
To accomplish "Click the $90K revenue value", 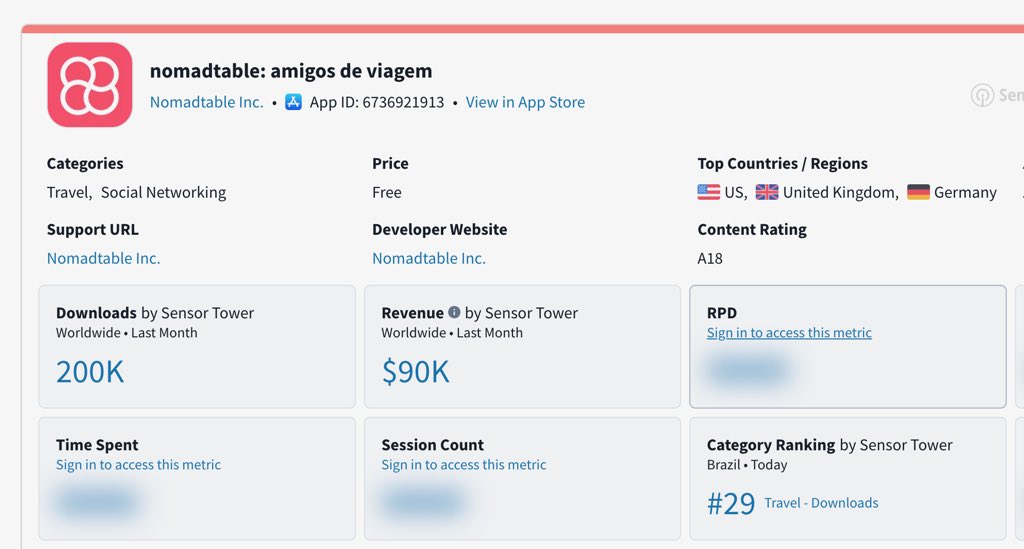I will 415,372.
